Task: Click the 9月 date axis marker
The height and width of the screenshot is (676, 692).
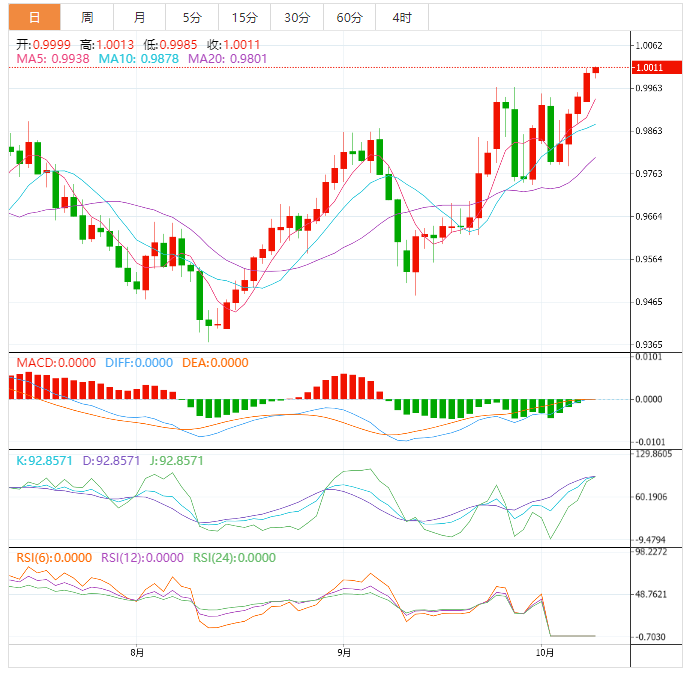Action: click(343, 652)
